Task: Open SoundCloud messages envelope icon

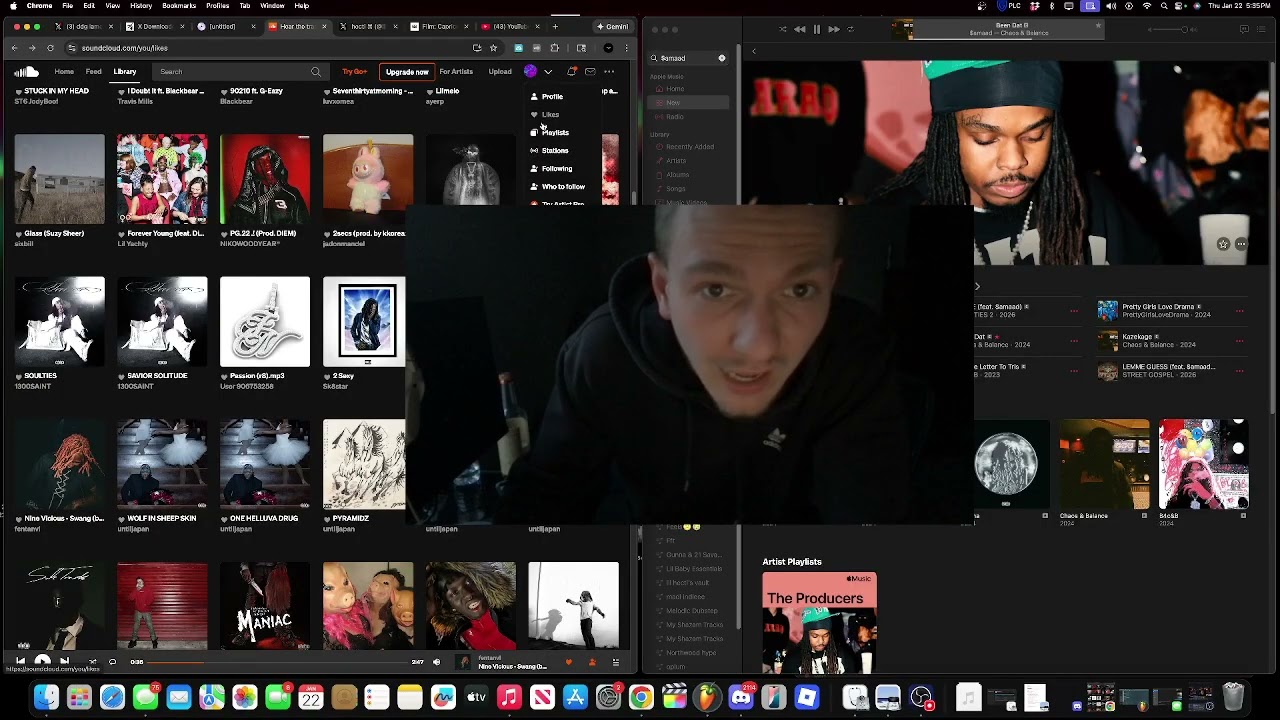Action: click(590, 72)
